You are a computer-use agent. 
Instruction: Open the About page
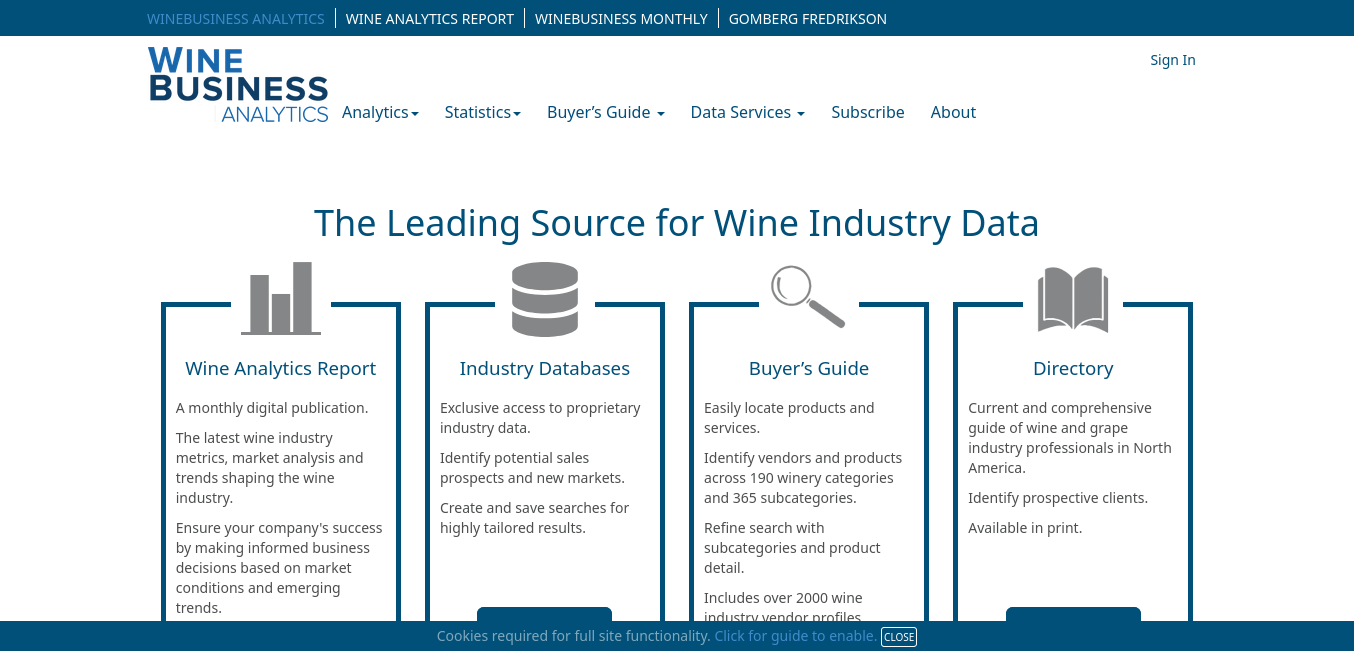[953, 112]
